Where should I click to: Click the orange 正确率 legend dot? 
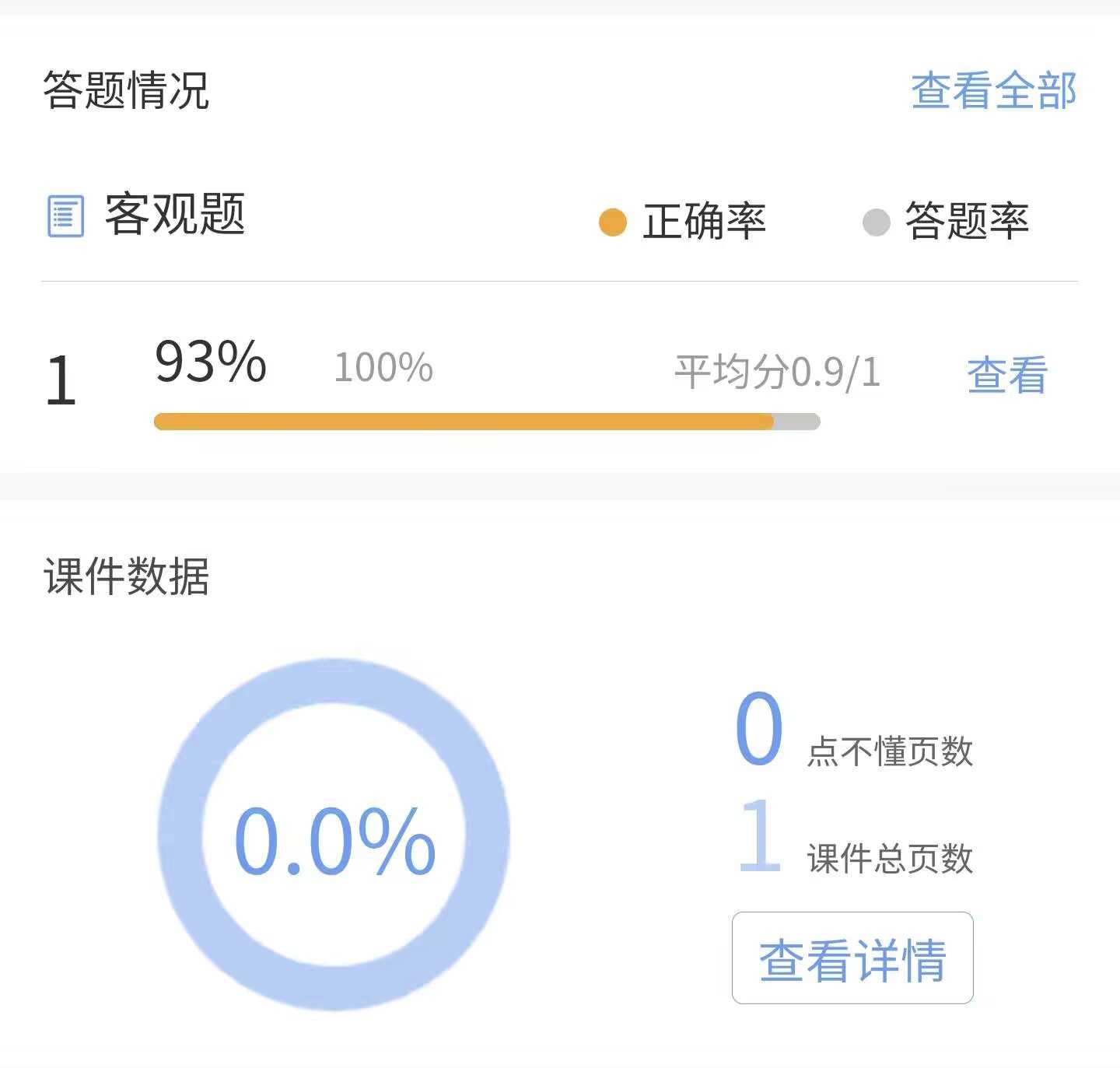(x=613, y=222)
